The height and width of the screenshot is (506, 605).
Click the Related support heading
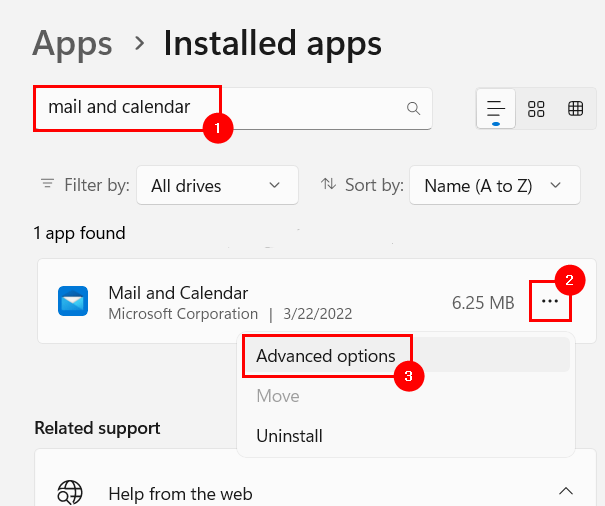pos(97,428)
